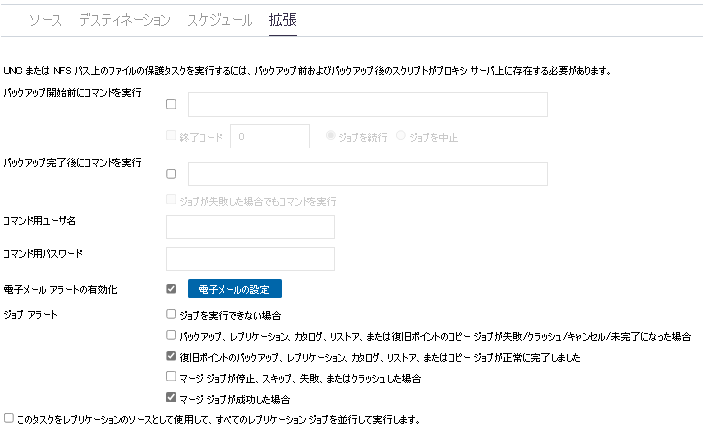Switch to the ソース tab

(45, 20)
